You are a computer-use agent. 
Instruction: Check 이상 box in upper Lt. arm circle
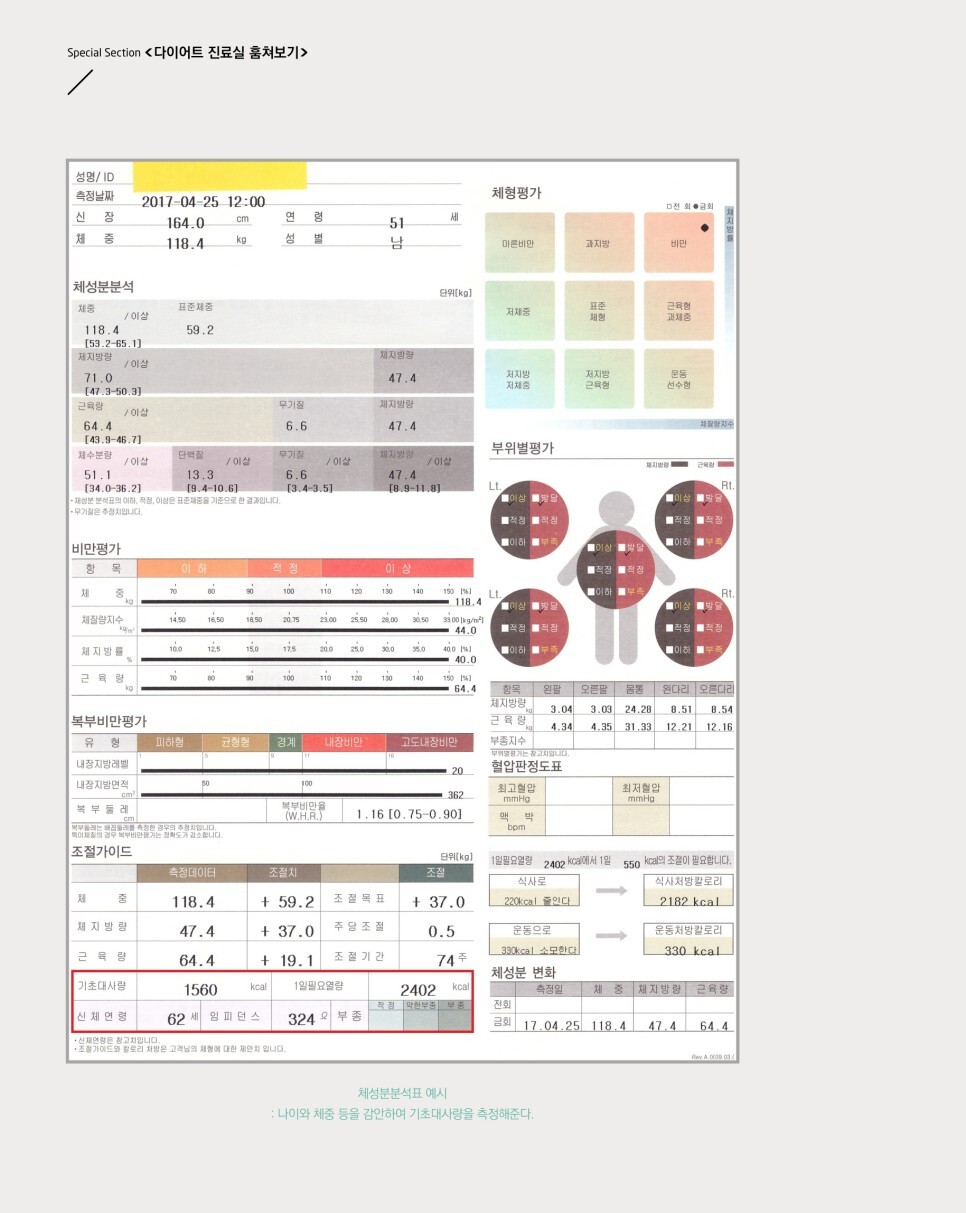[506, 497]
